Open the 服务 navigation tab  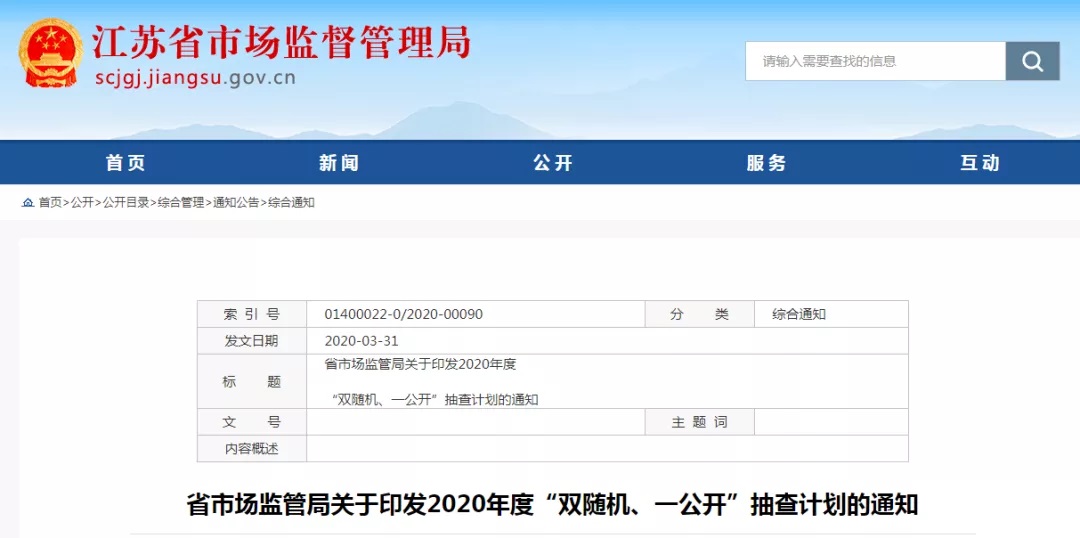[767, 163]
